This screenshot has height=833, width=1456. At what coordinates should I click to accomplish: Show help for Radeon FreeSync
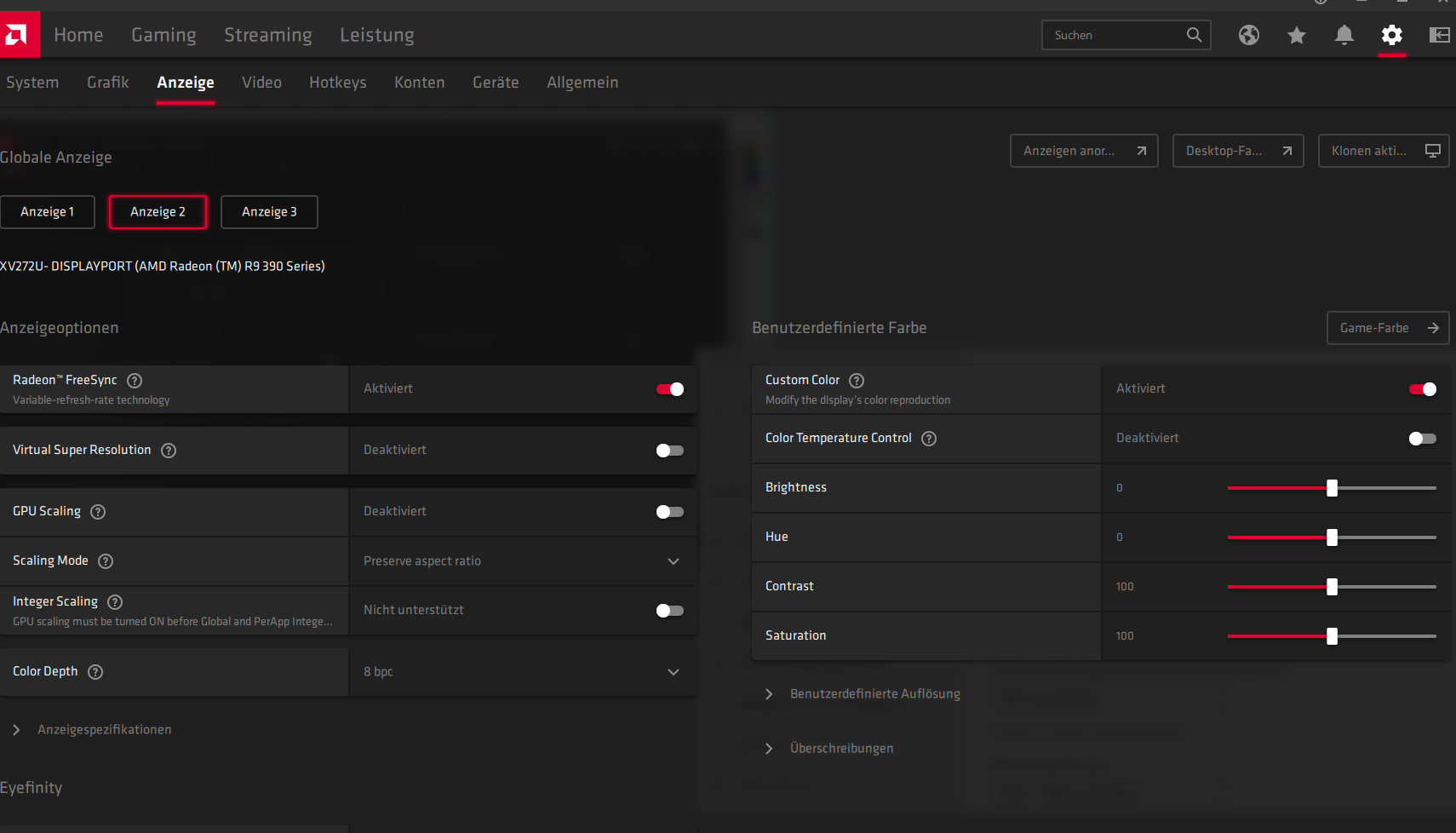coord(135,381)
